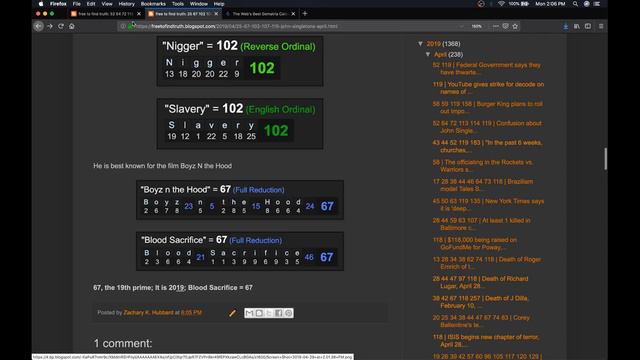Image resolution: width=640 pixels, height=360 pixels.
Task: Reload the current page
Action: [x=61, y=26]
